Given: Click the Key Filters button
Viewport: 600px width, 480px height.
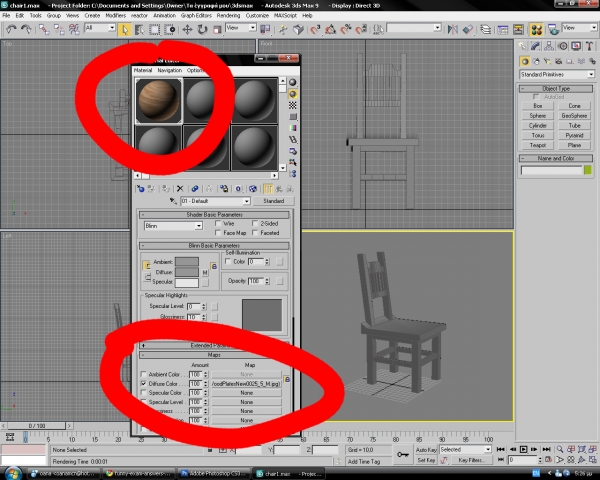Looking at the screenshot, I should (x=471, y=460).
